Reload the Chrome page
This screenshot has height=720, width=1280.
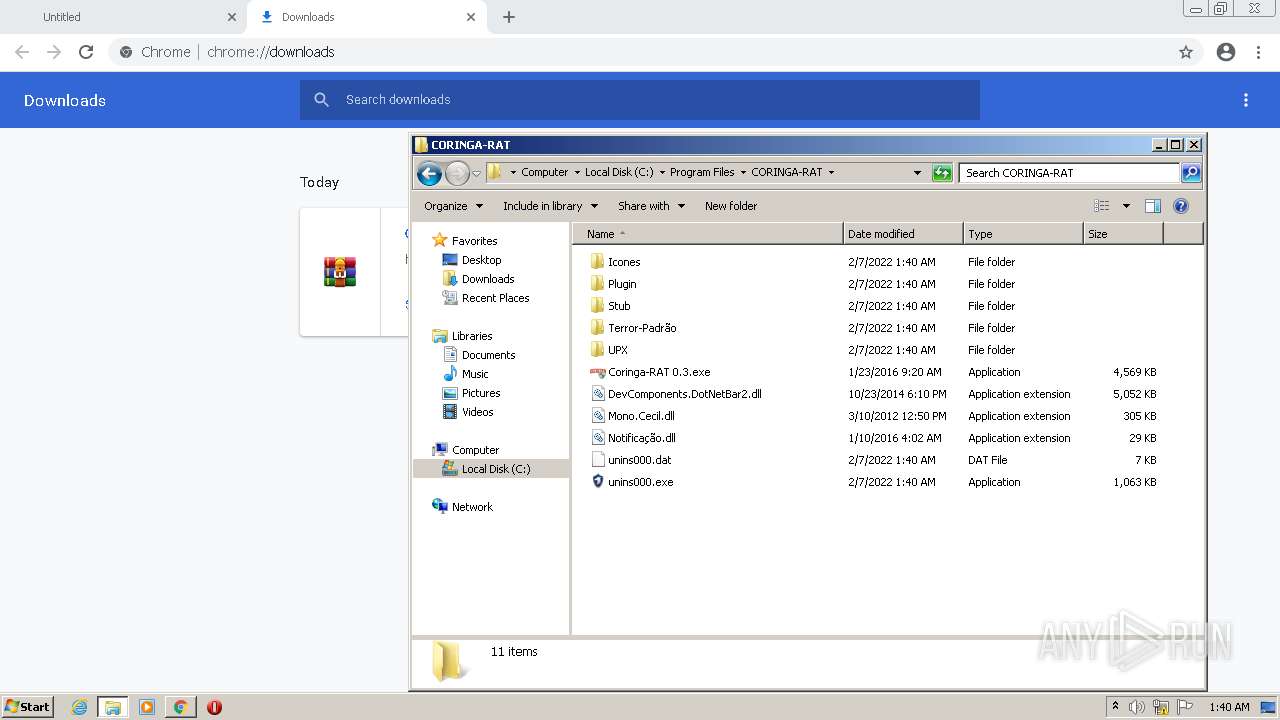86,52
